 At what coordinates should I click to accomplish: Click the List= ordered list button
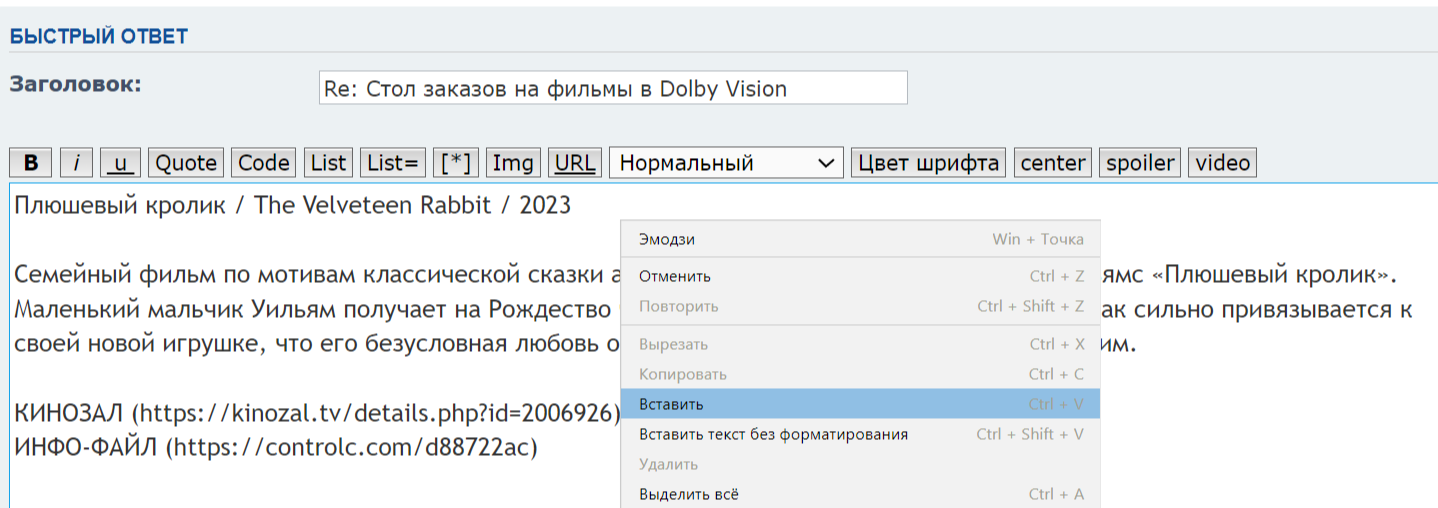pos(393,163)
